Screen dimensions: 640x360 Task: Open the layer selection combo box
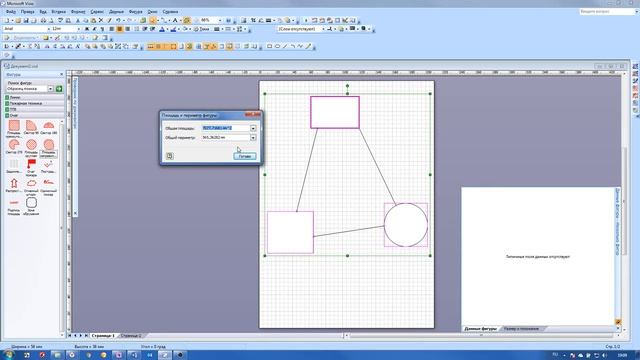(301, 29)
